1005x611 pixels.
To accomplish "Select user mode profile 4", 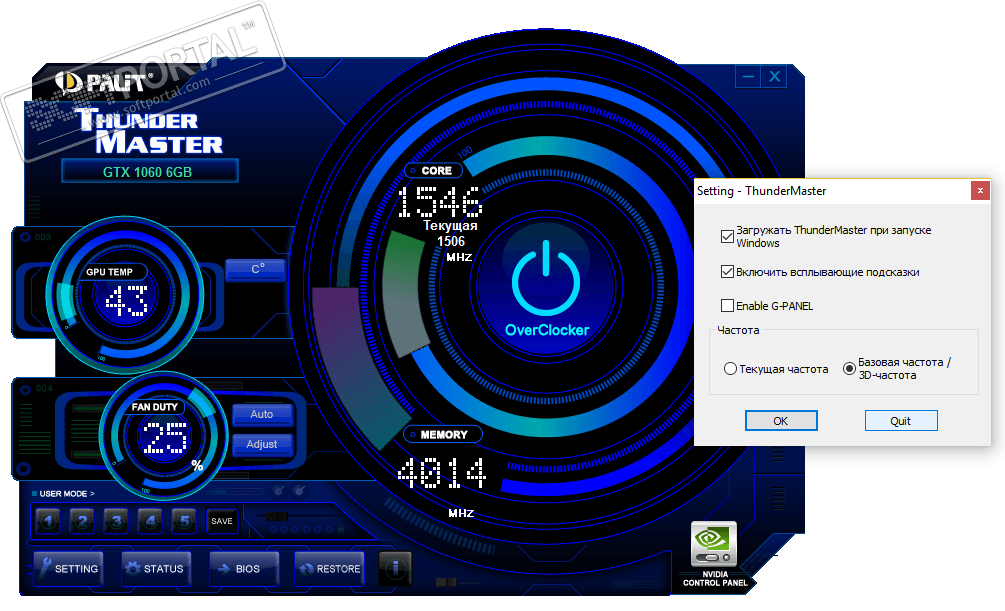I will (150, 521).
